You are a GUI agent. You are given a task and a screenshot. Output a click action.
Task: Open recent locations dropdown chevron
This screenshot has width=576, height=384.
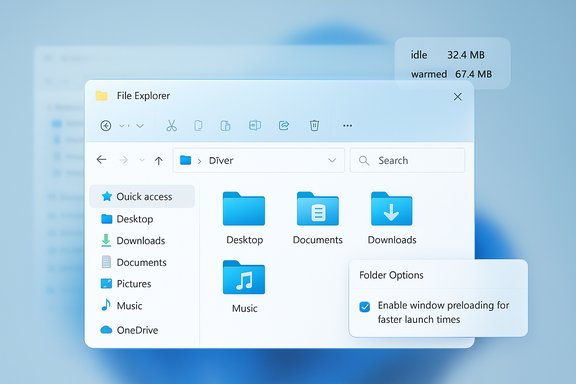[142, 160]
